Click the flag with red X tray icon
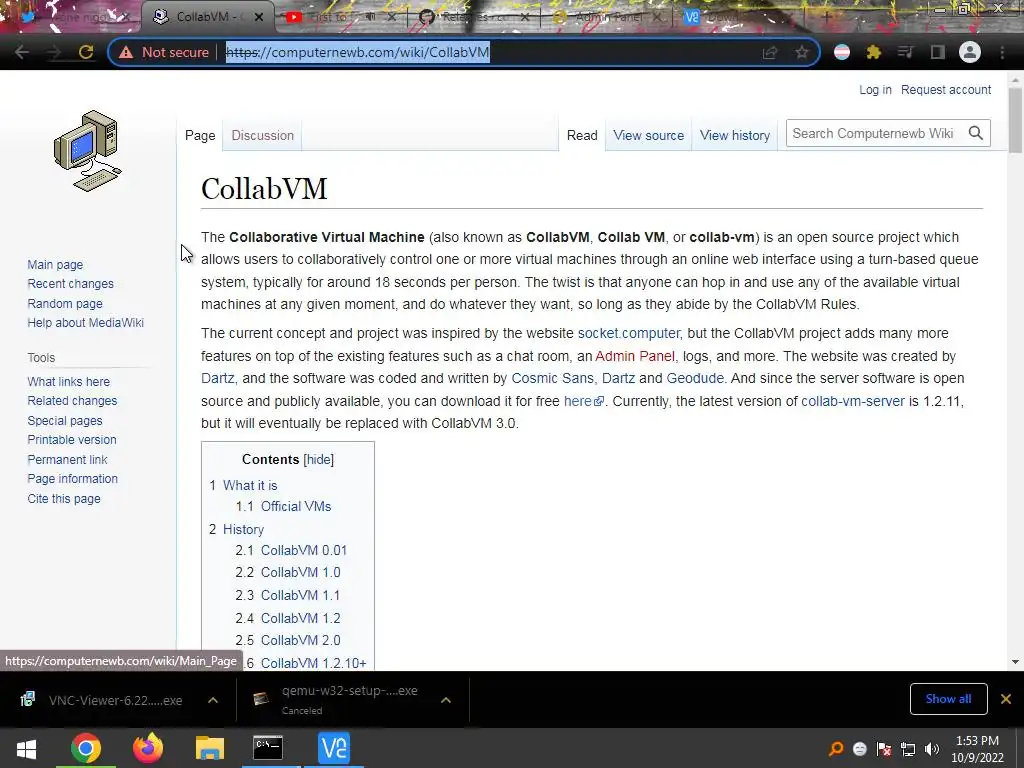1024x768 pixels. 884,749
